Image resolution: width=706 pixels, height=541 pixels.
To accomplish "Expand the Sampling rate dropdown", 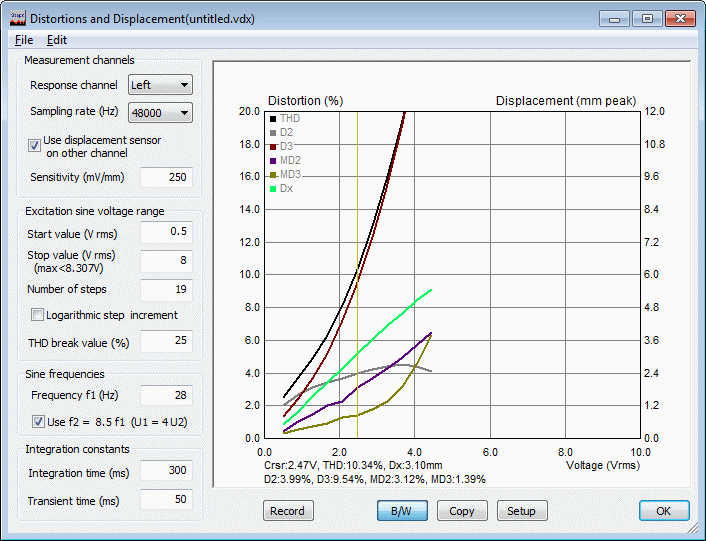I will (x=160, y=112).
